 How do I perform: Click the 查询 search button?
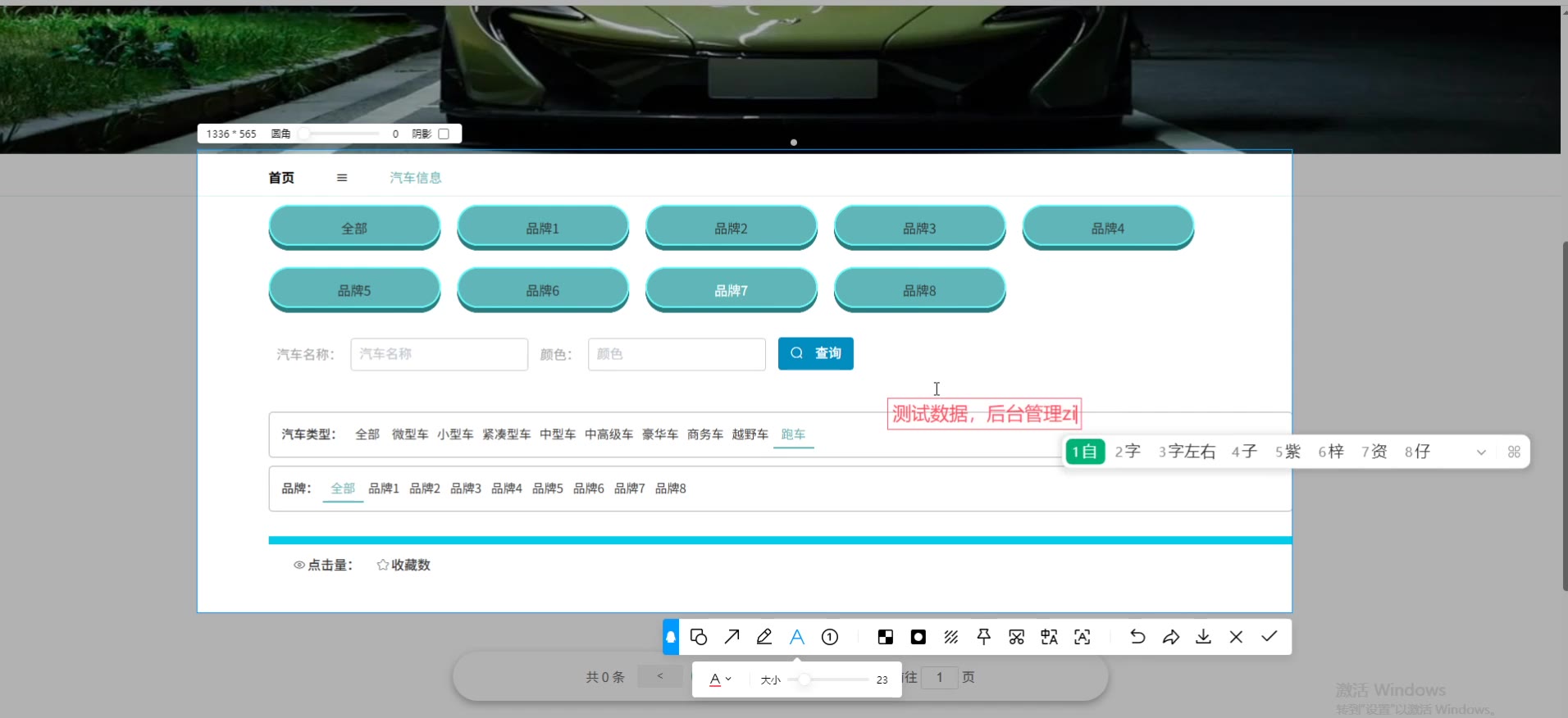pos(815,353)
